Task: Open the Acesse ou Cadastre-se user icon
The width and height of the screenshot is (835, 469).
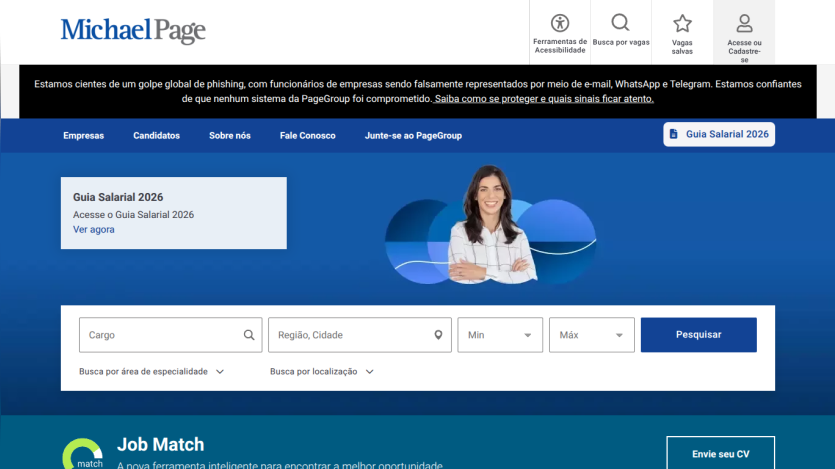Action: (744, 23)
